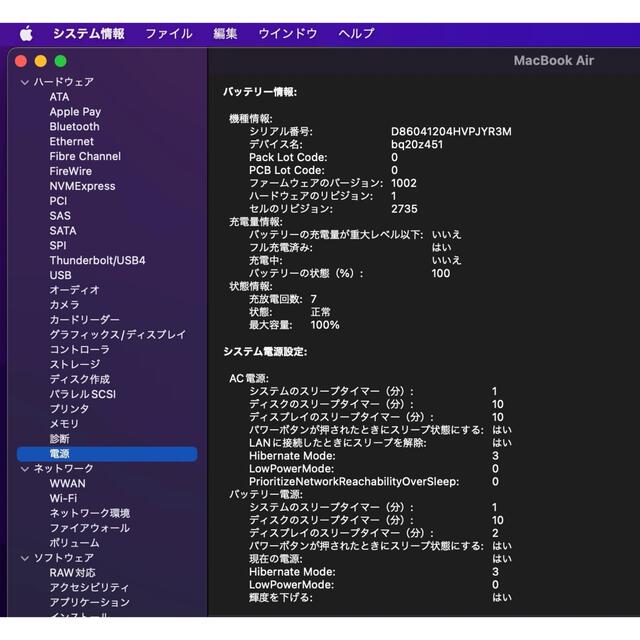Select ファイアウォール in the sidebar
Screen dimensions: 640x640
pyautogui.click(x=89, y=528)
